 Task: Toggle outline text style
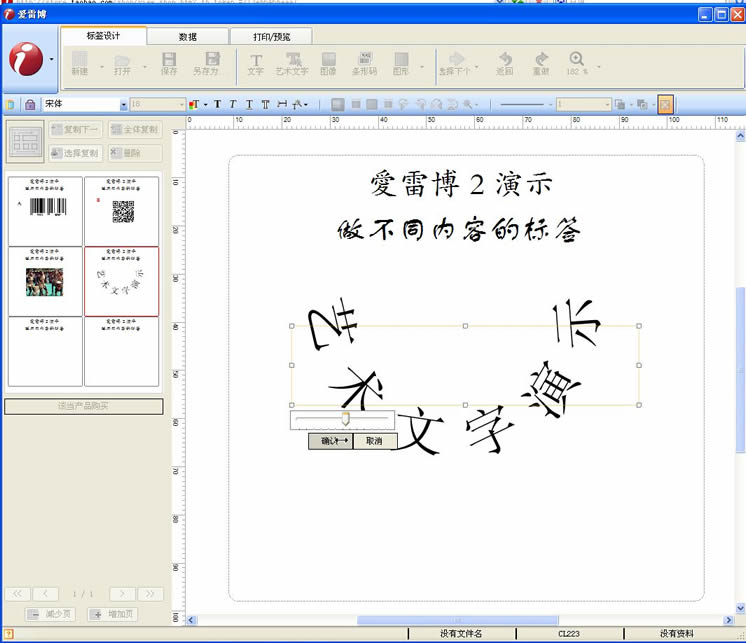point(265,104)
